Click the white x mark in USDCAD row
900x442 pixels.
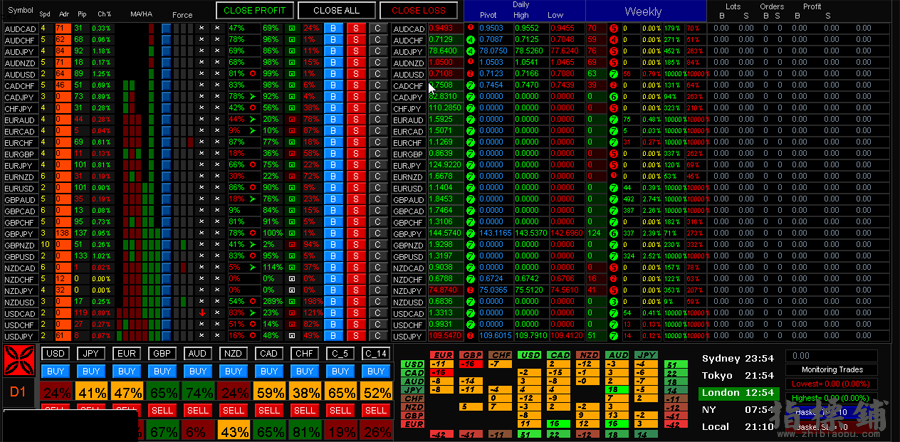point(217,313)
